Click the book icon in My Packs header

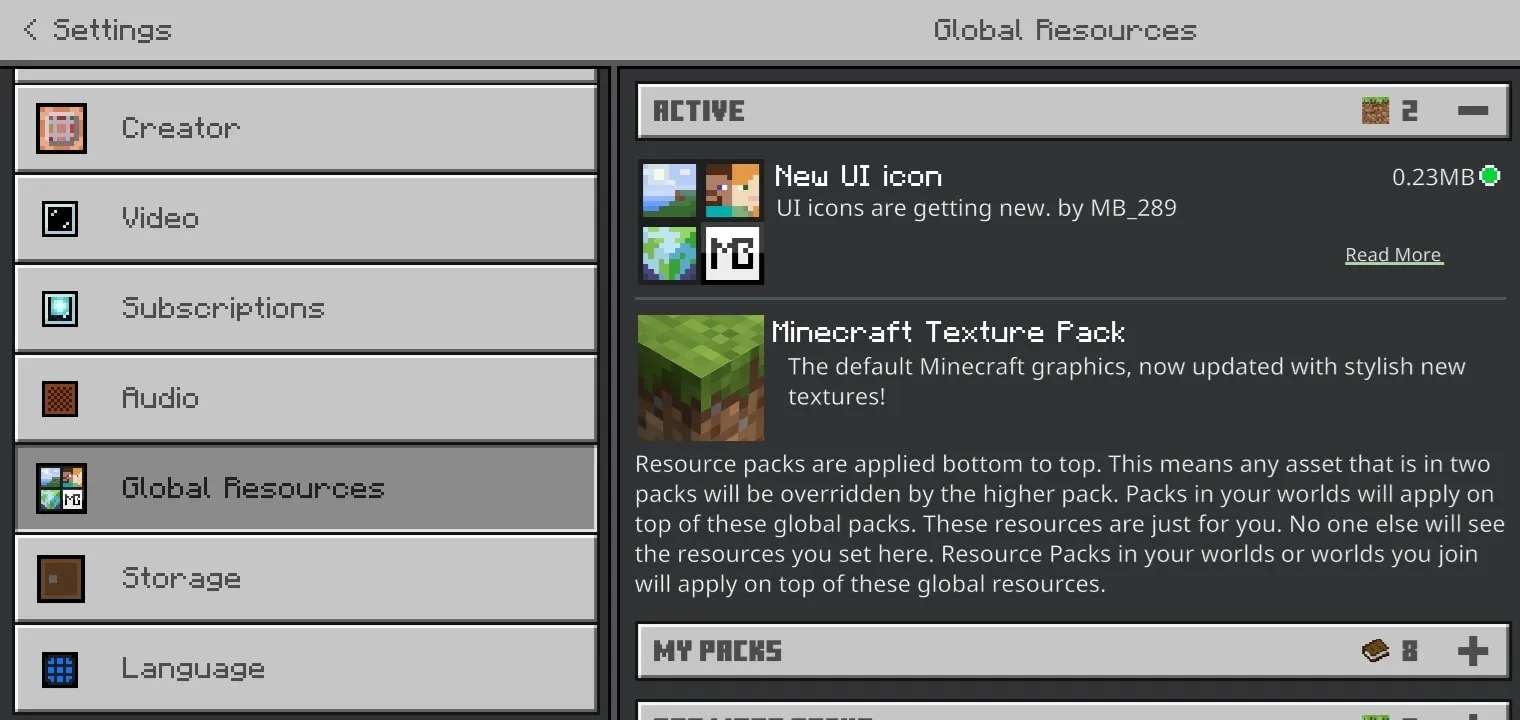click(x=1375, y=651)
